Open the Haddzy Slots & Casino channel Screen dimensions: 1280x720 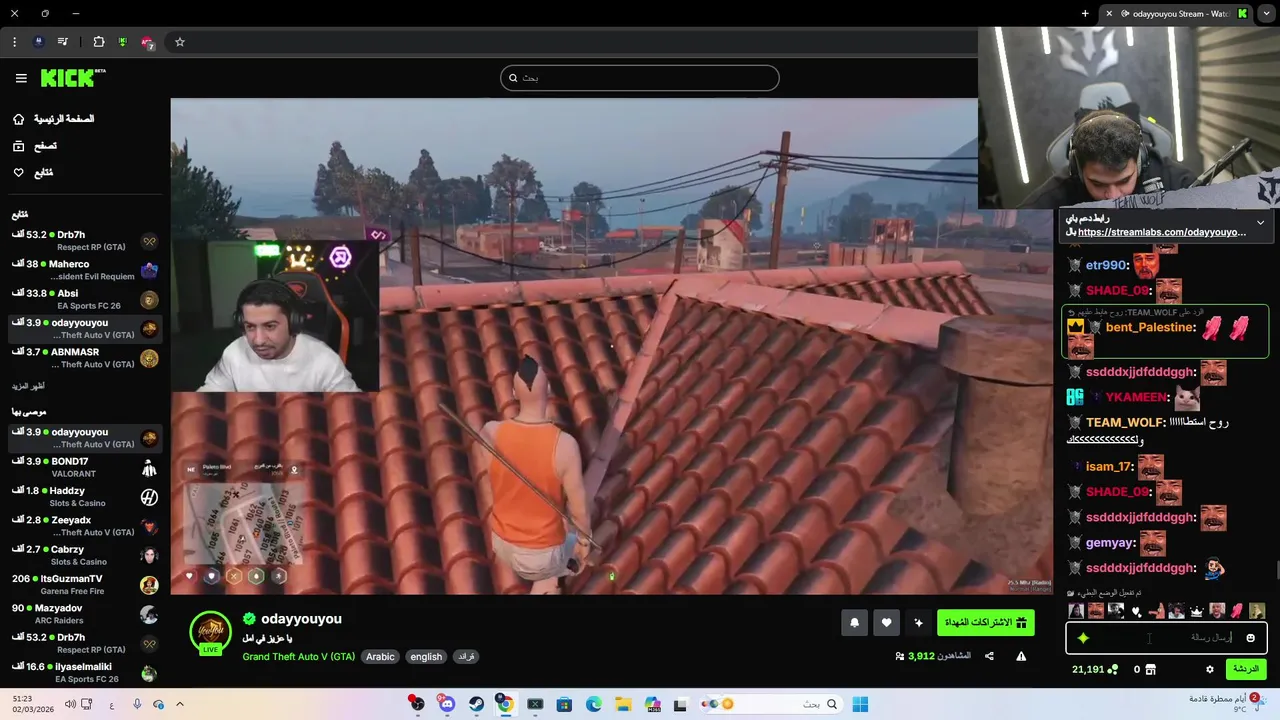click(84, 497)
